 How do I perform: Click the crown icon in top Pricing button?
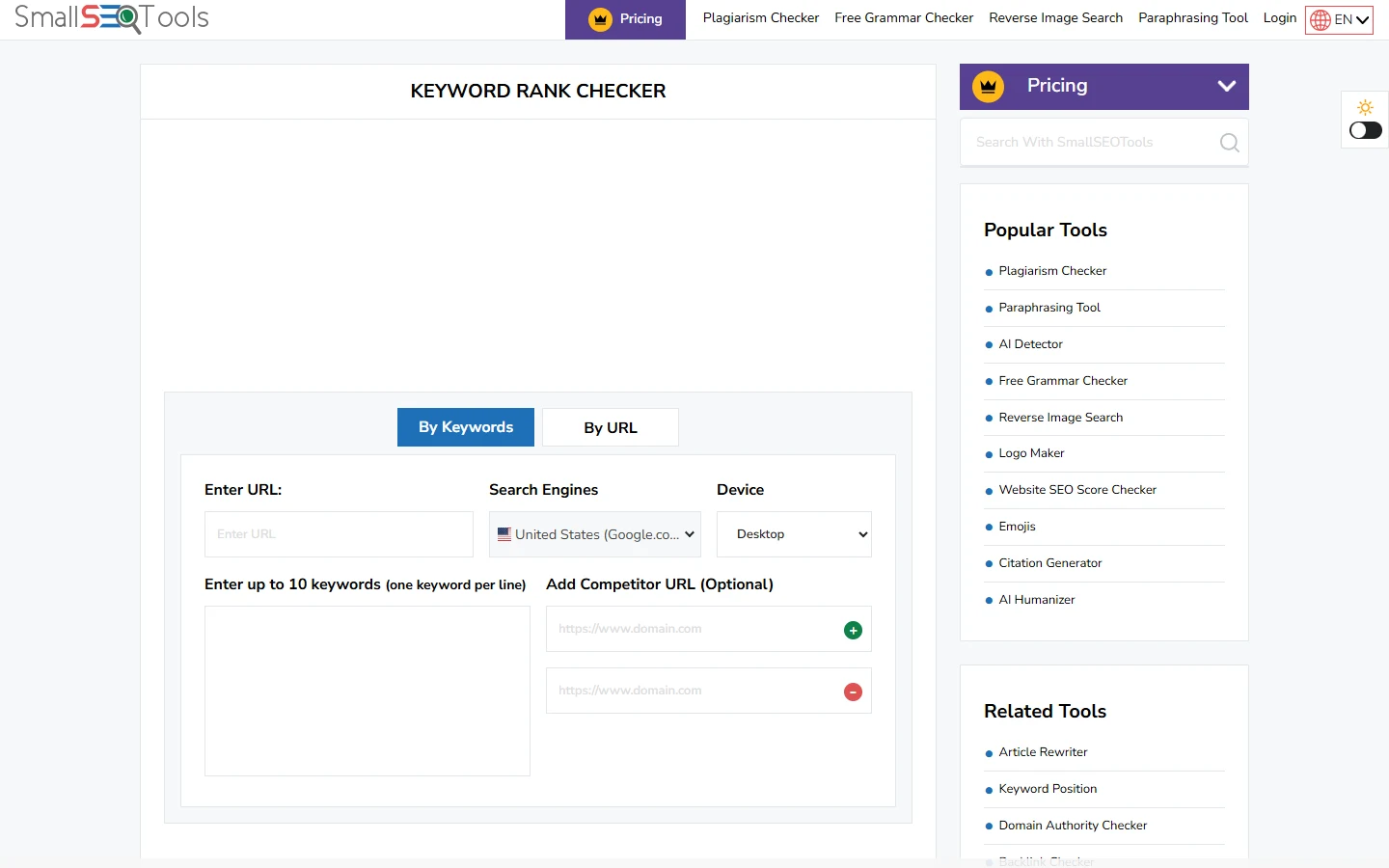600,19
